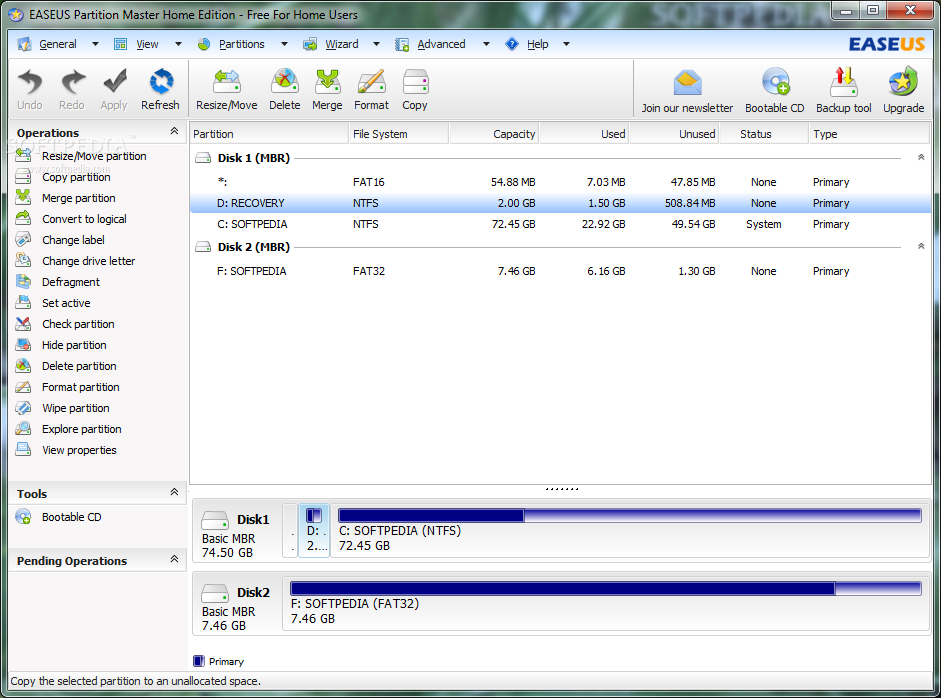Image resolution: width=941 pixels, height=698 pixels.
Task: Select the Resize/Move toolbar tool
Action: click(x=227, y=89)
